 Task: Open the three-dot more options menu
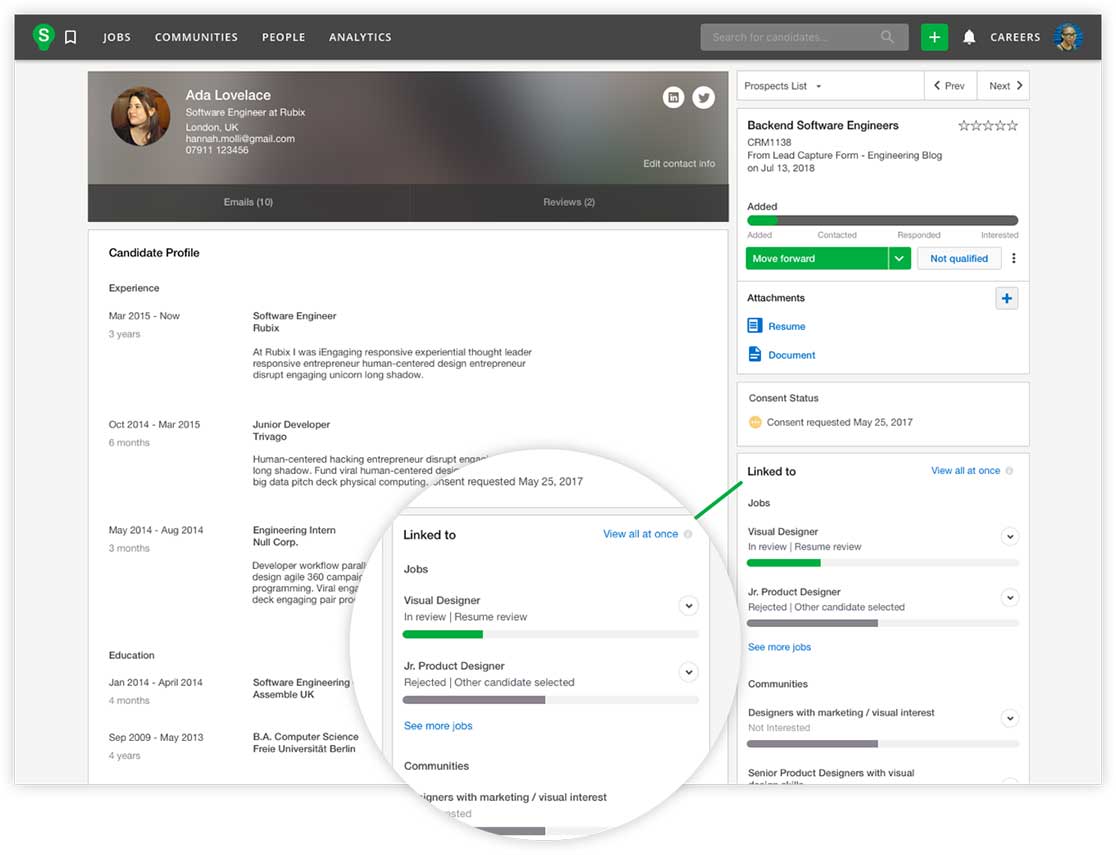[1013, 259]
